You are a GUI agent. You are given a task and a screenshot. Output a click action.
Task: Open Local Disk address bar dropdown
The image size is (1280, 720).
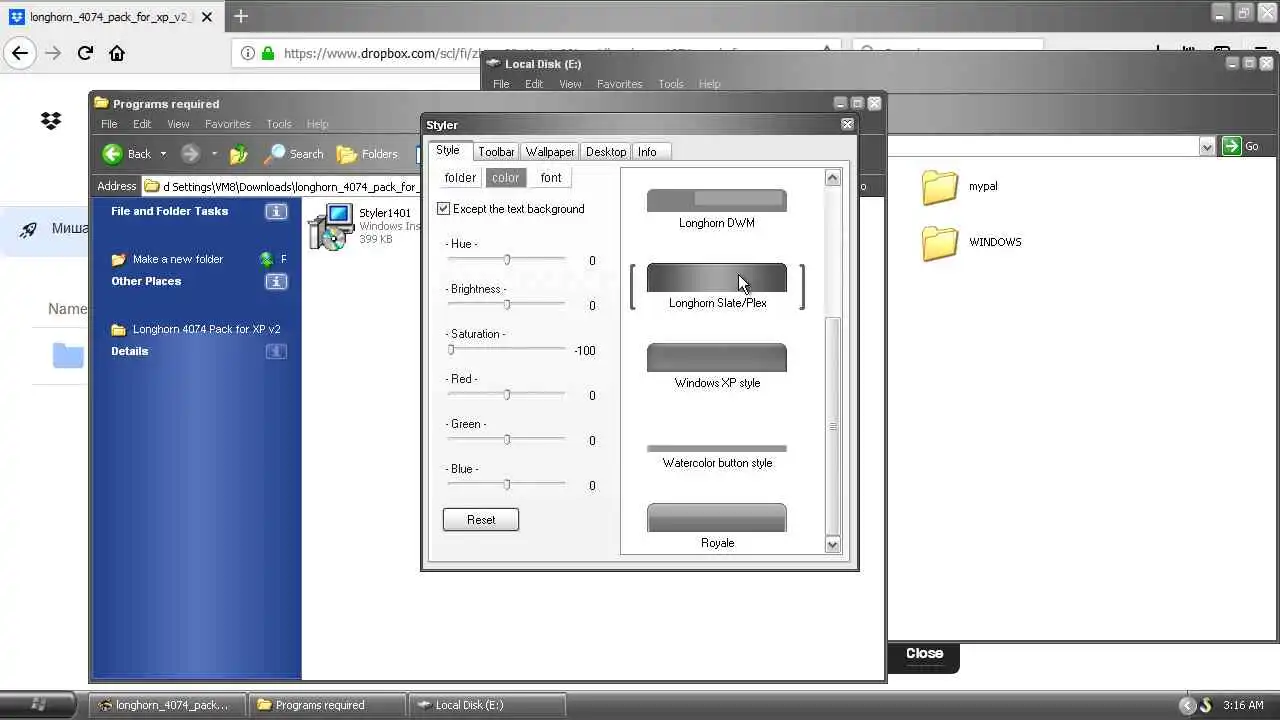[x=1207, y=146]
